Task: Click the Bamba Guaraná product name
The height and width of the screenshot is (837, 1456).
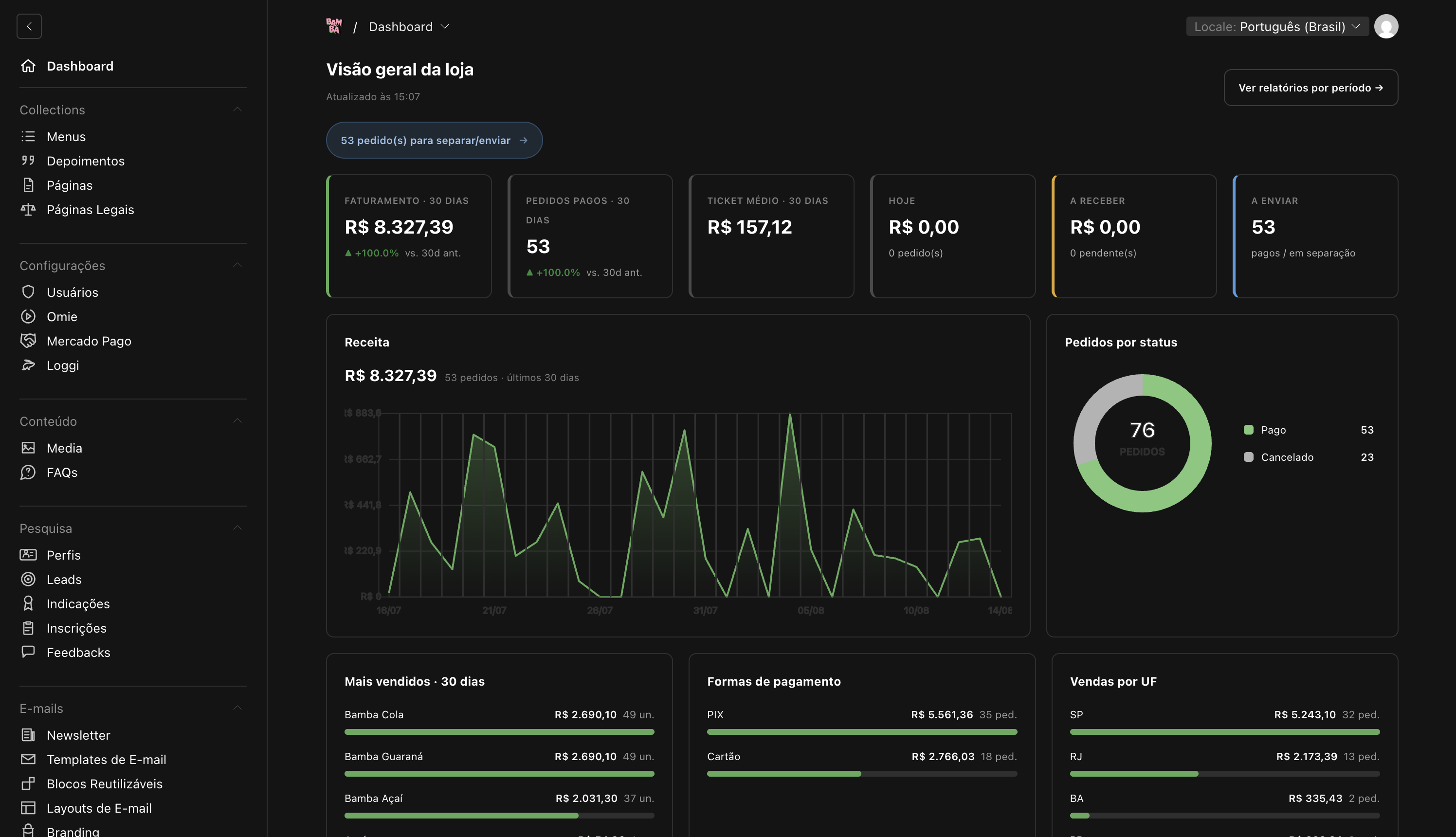Action: [x=383, y=757]
